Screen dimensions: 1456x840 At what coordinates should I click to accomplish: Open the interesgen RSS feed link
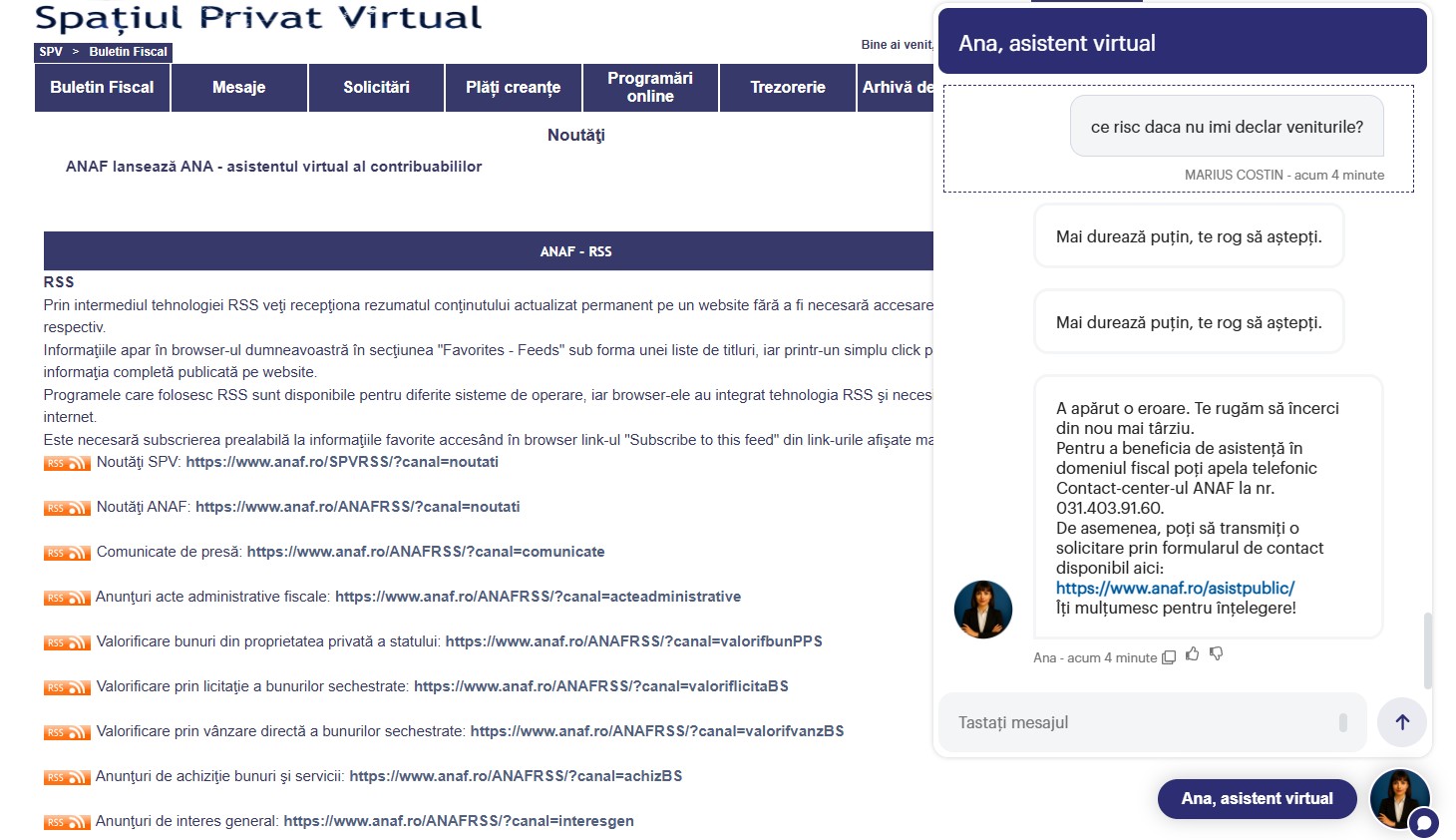[459, 821]
